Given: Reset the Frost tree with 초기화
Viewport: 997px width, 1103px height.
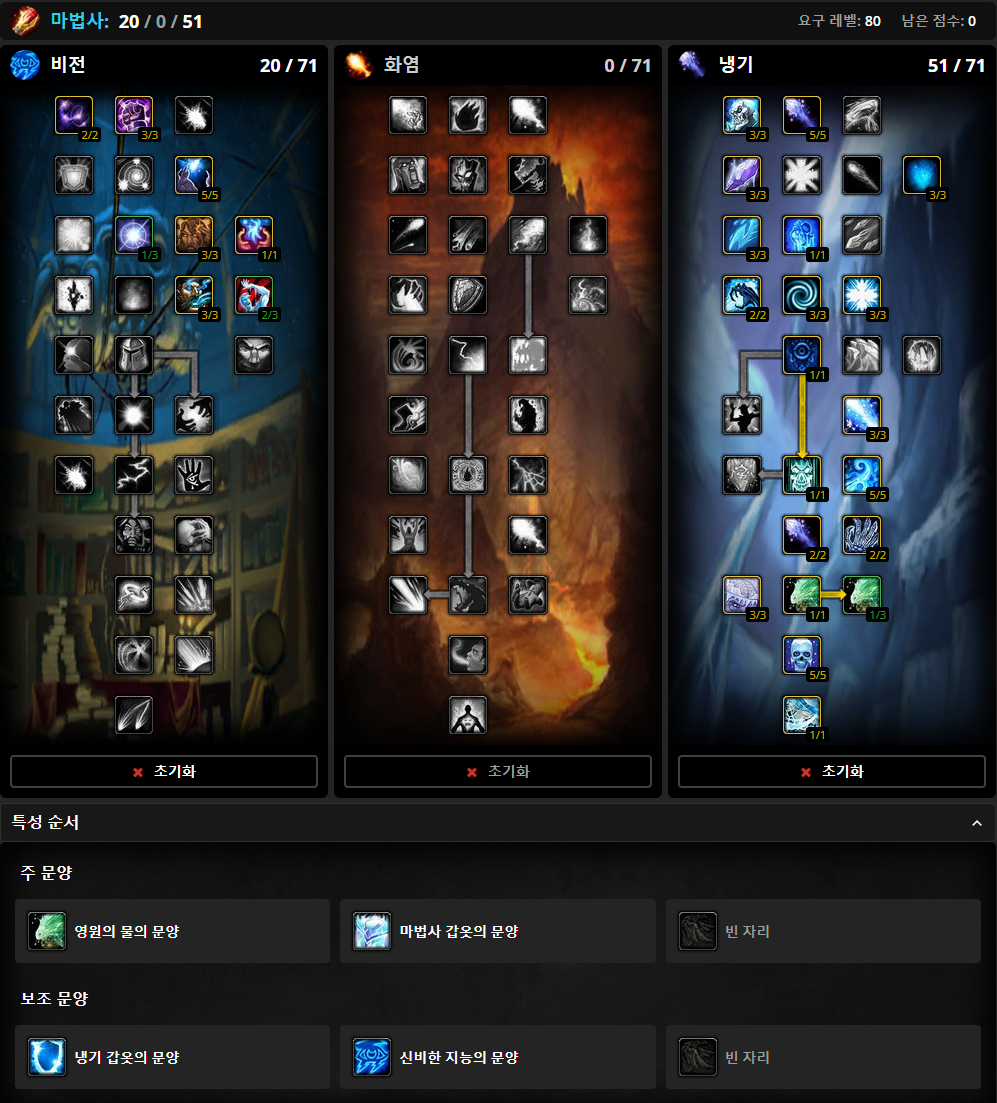Looking at the screenshot, I should point(832,772).
